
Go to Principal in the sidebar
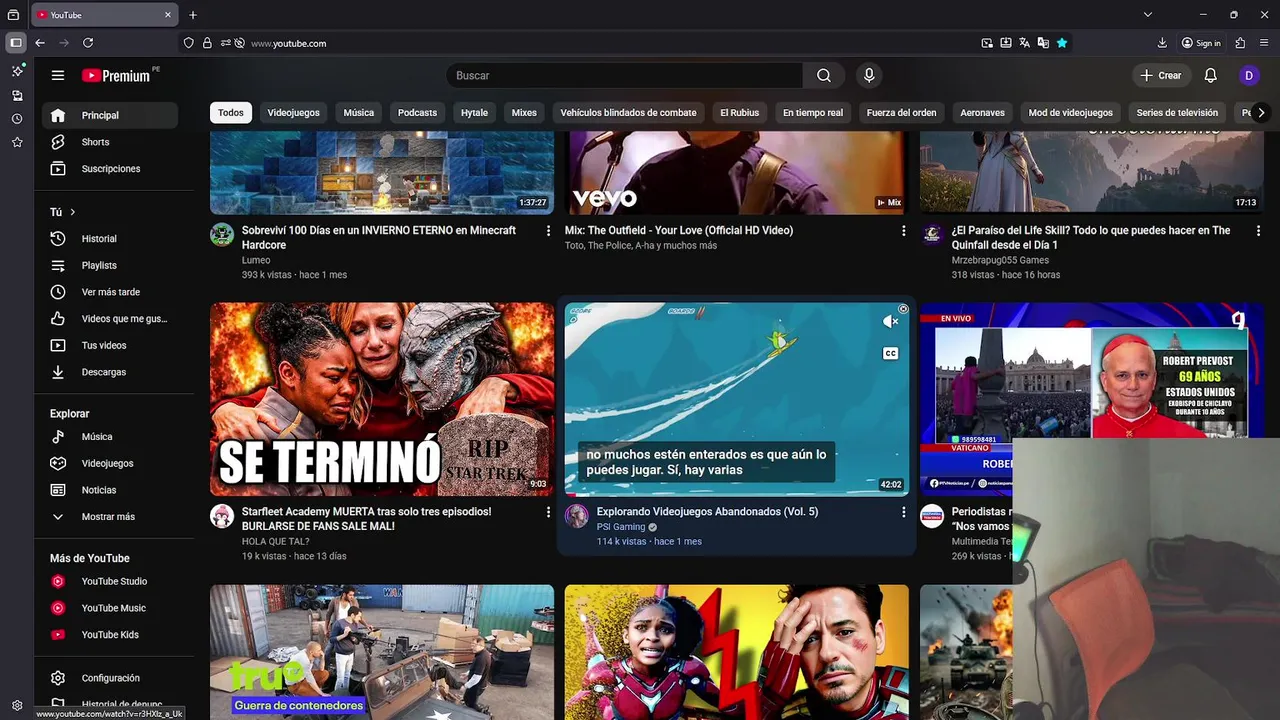(x=110, y=115)
